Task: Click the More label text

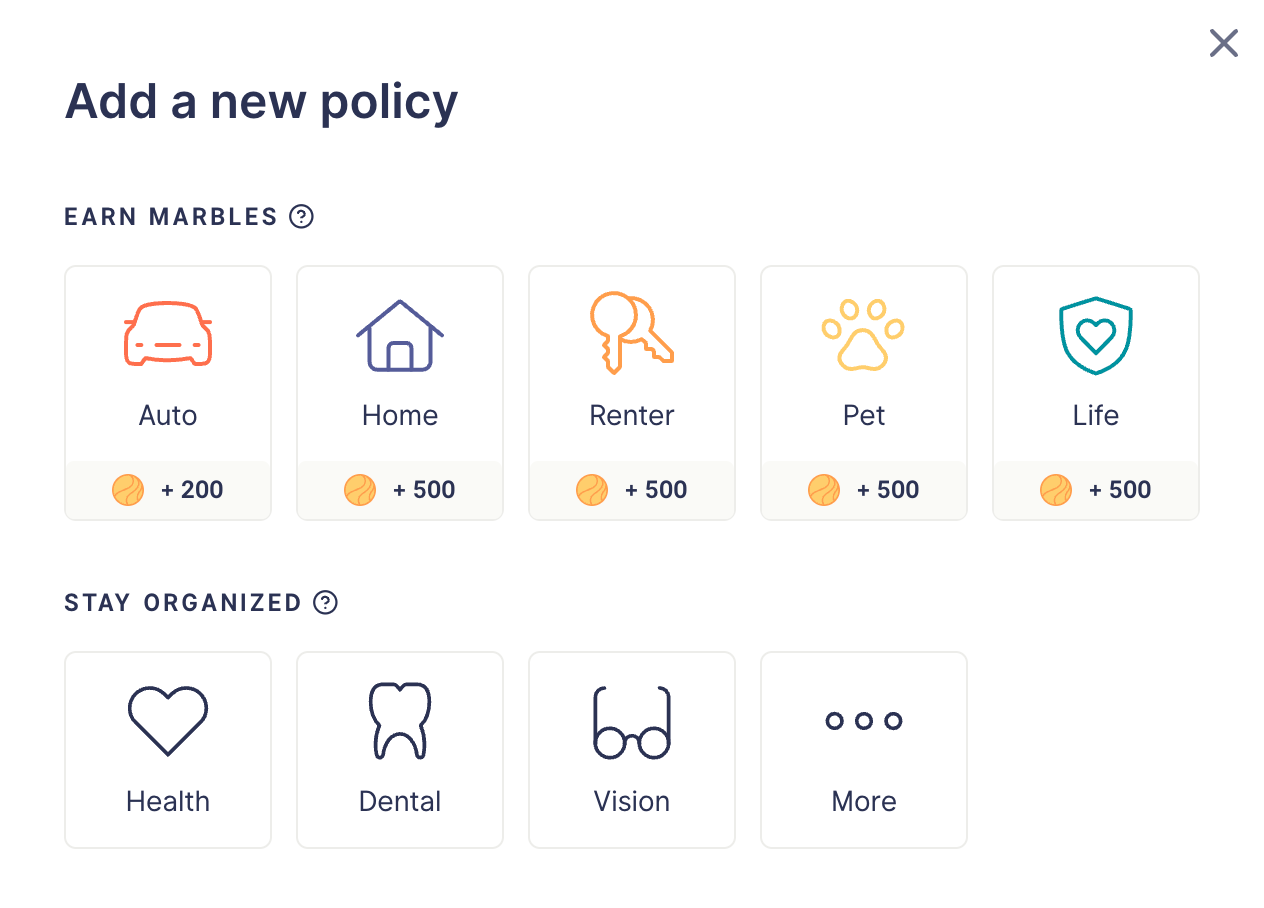Action: coord(864,801)
